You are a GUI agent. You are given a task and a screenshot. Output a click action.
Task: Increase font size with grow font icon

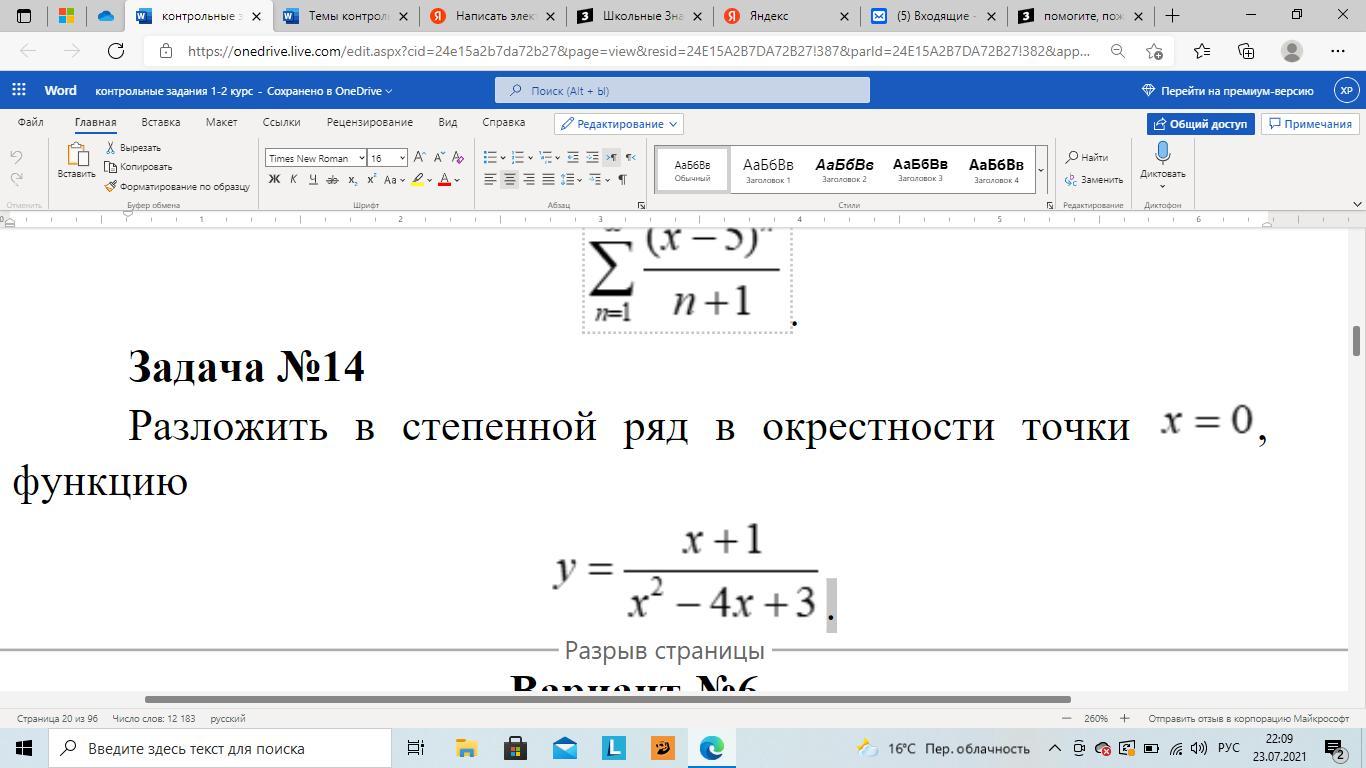point(420,157)
